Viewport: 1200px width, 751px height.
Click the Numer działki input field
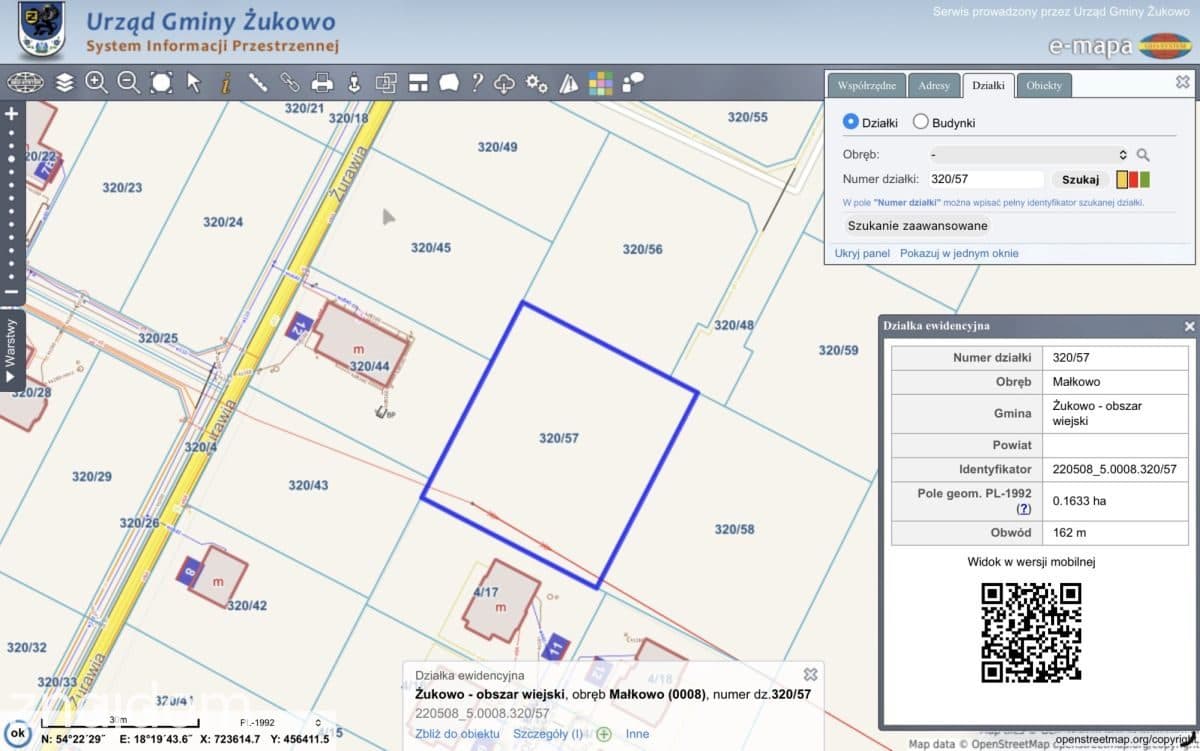(986, 180)
